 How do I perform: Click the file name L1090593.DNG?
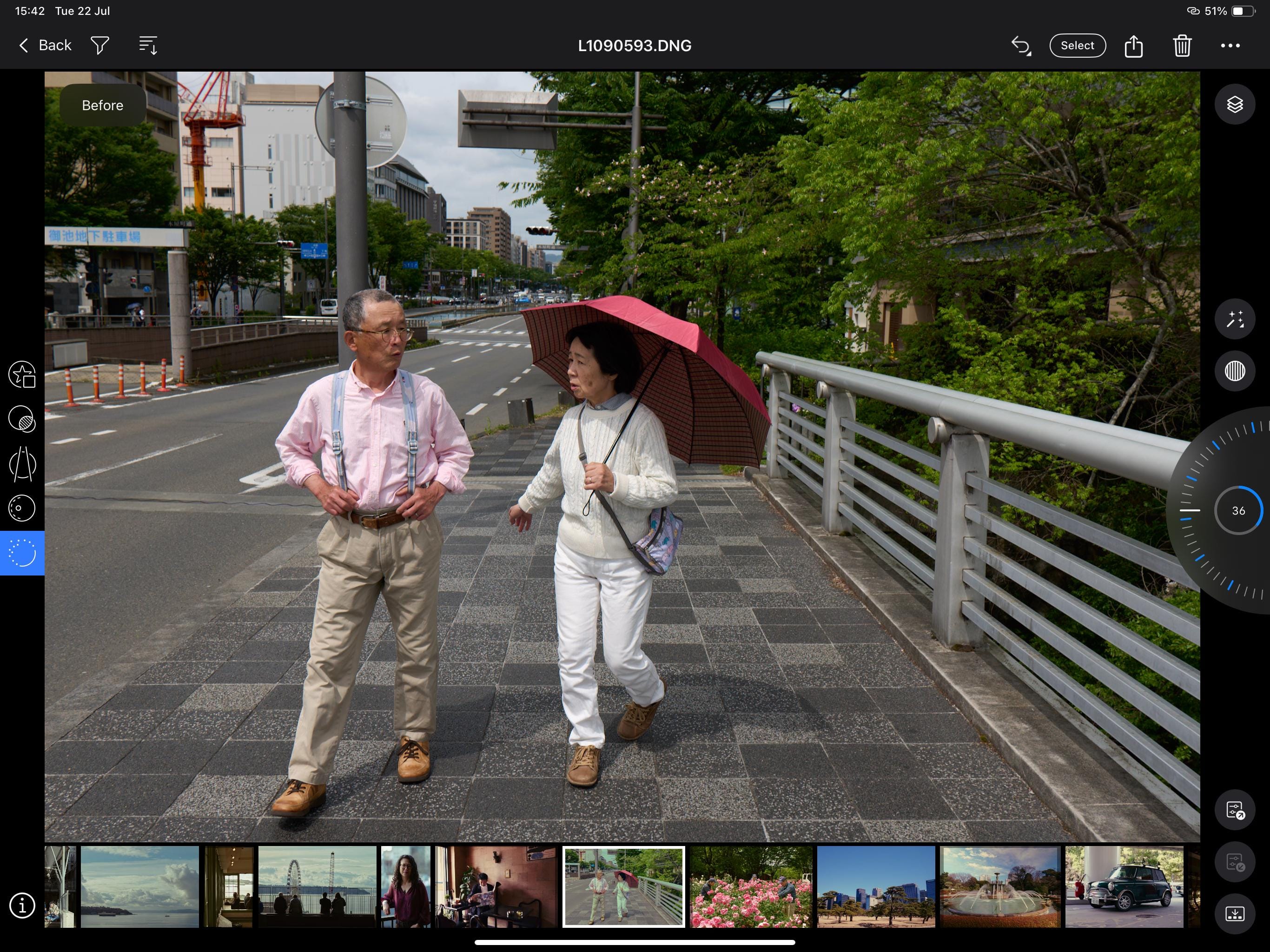pos(635,46)
